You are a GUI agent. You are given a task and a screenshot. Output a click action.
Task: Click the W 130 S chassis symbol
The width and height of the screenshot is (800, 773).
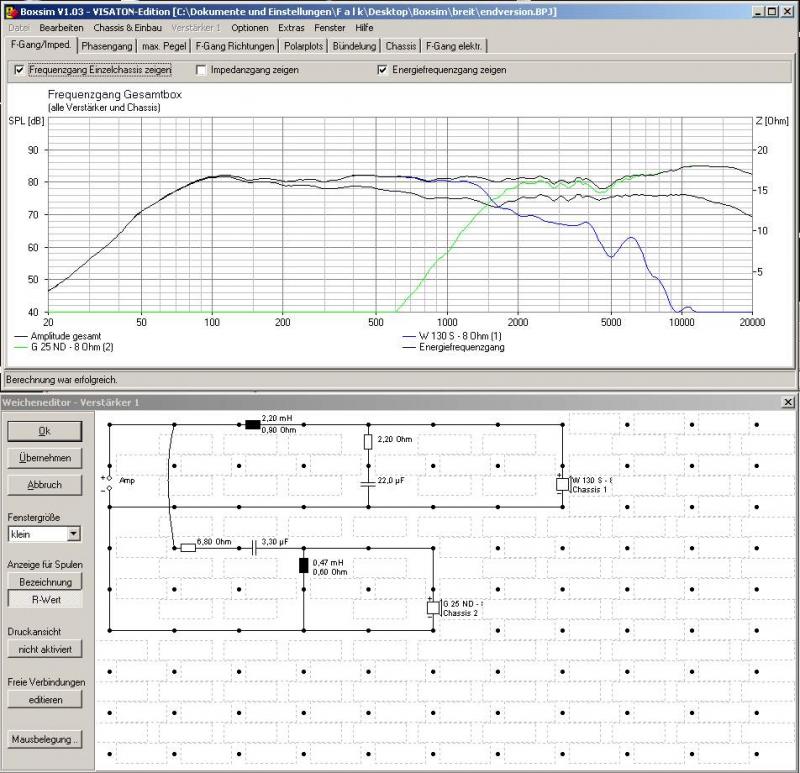562,484
